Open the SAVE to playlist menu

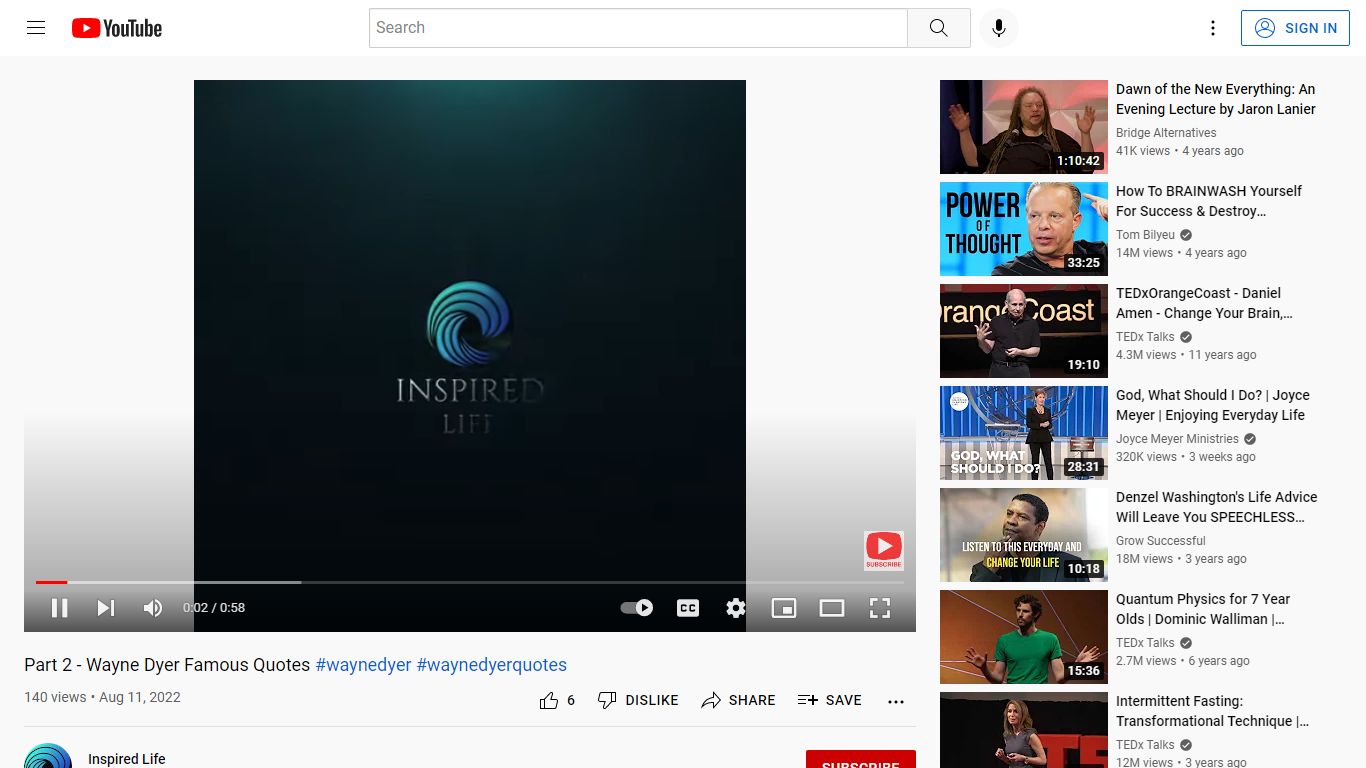829,701
